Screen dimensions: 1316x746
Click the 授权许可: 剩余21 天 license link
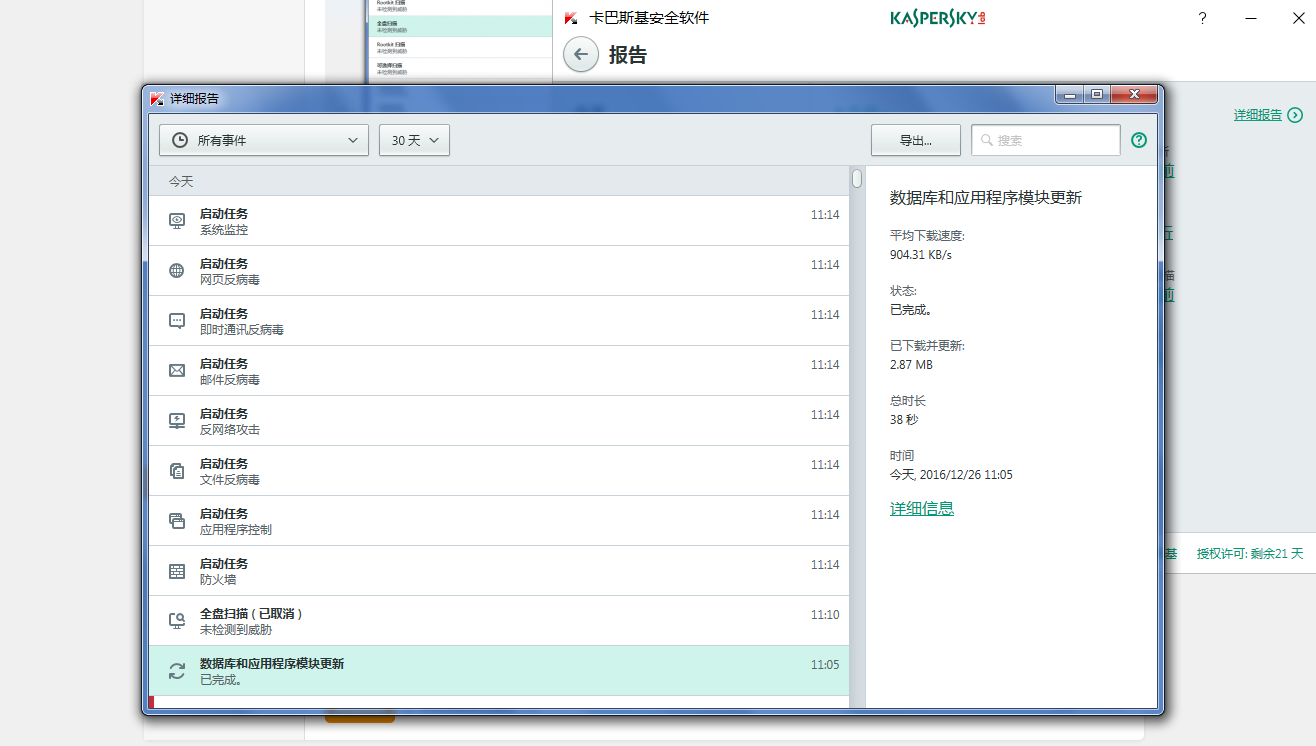[x=1250, y=553]
